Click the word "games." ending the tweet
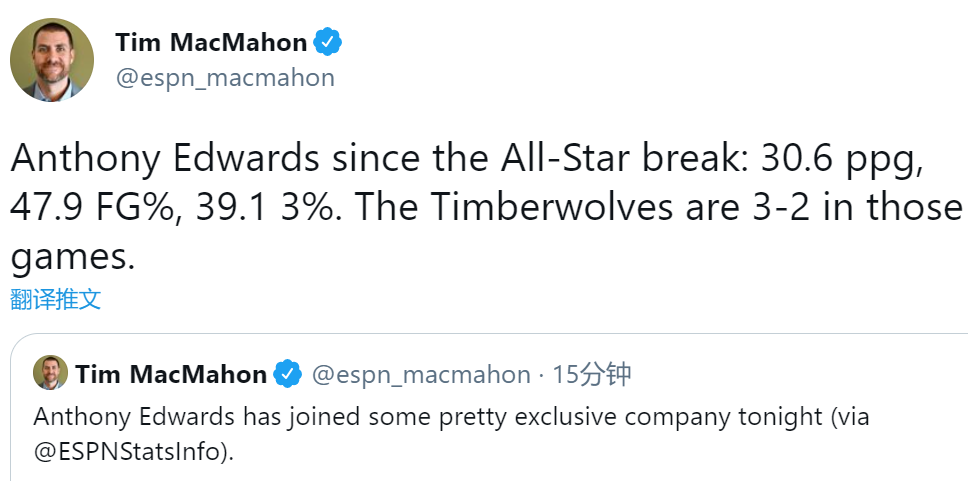968x481 pixels. pyautogui.click(x=72, y=257)
